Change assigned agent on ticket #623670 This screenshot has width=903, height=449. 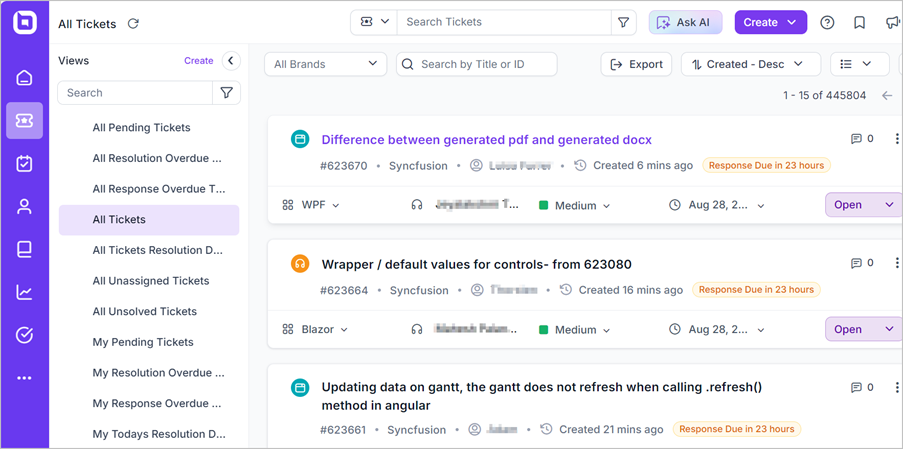point(465,204)
